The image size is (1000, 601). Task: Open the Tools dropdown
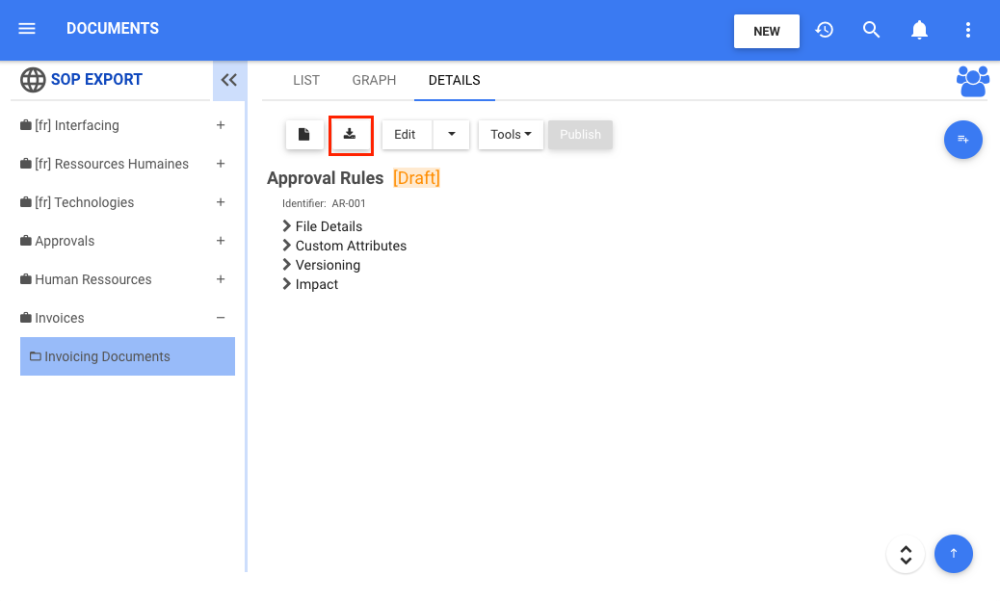coord(510,135)
